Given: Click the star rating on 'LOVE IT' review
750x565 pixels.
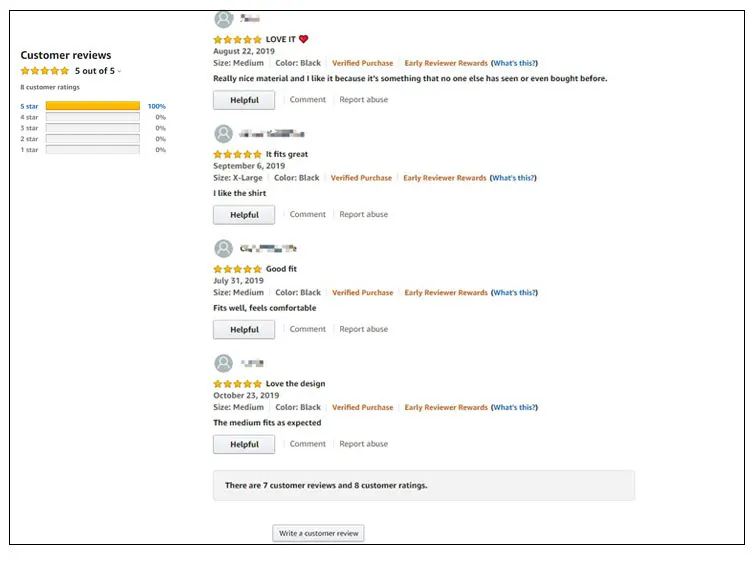Looking at the screenshot, I should coord(237,40).
